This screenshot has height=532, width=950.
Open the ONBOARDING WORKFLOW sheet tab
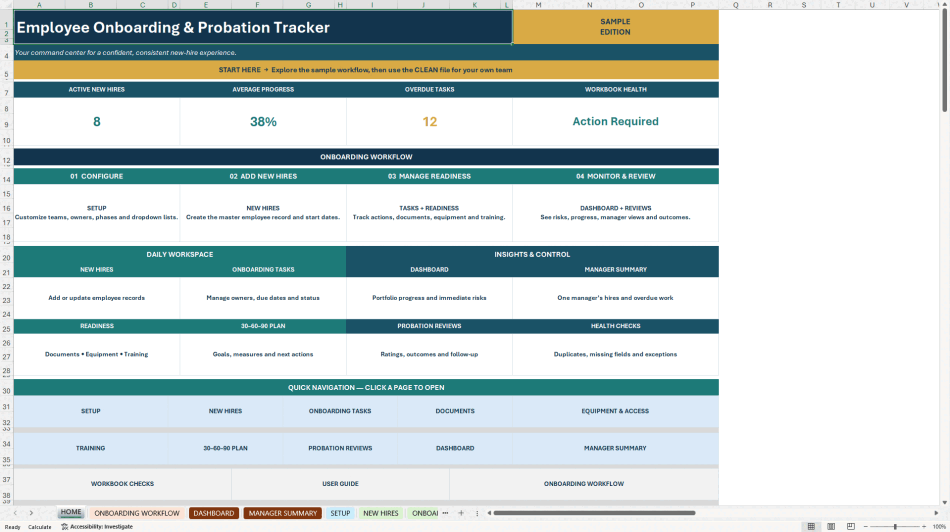[x=137, y=513]
